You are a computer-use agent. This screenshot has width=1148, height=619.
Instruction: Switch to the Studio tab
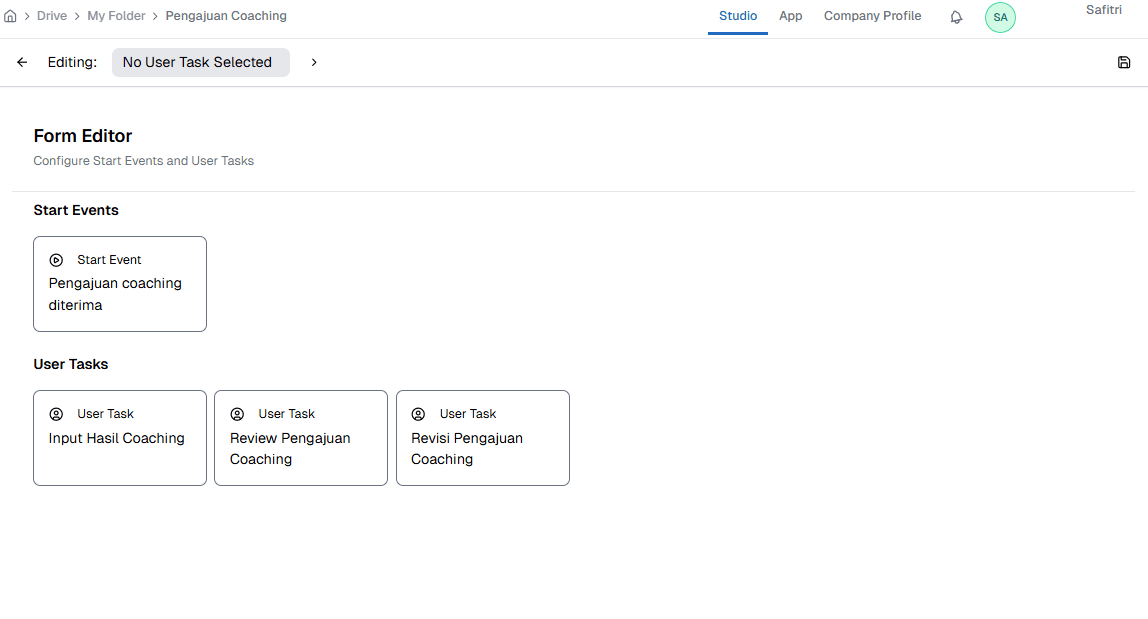[738, 16]
